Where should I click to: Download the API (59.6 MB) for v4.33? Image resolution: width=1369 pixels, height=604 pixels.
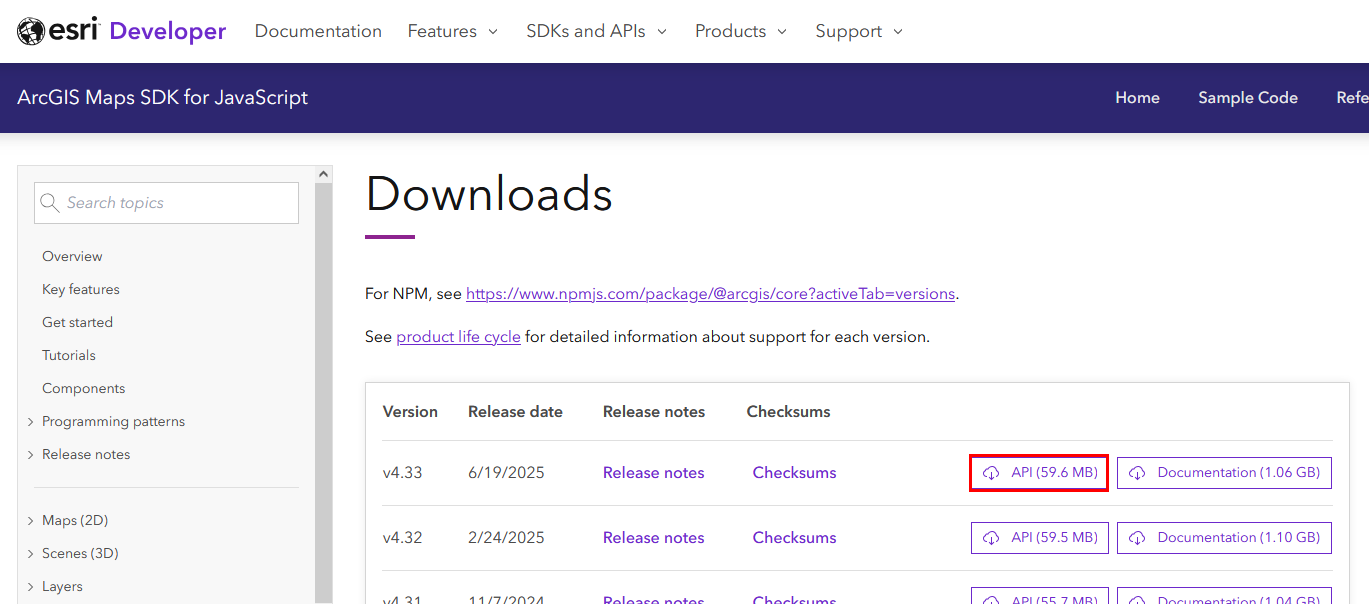tap(1040, 473)
